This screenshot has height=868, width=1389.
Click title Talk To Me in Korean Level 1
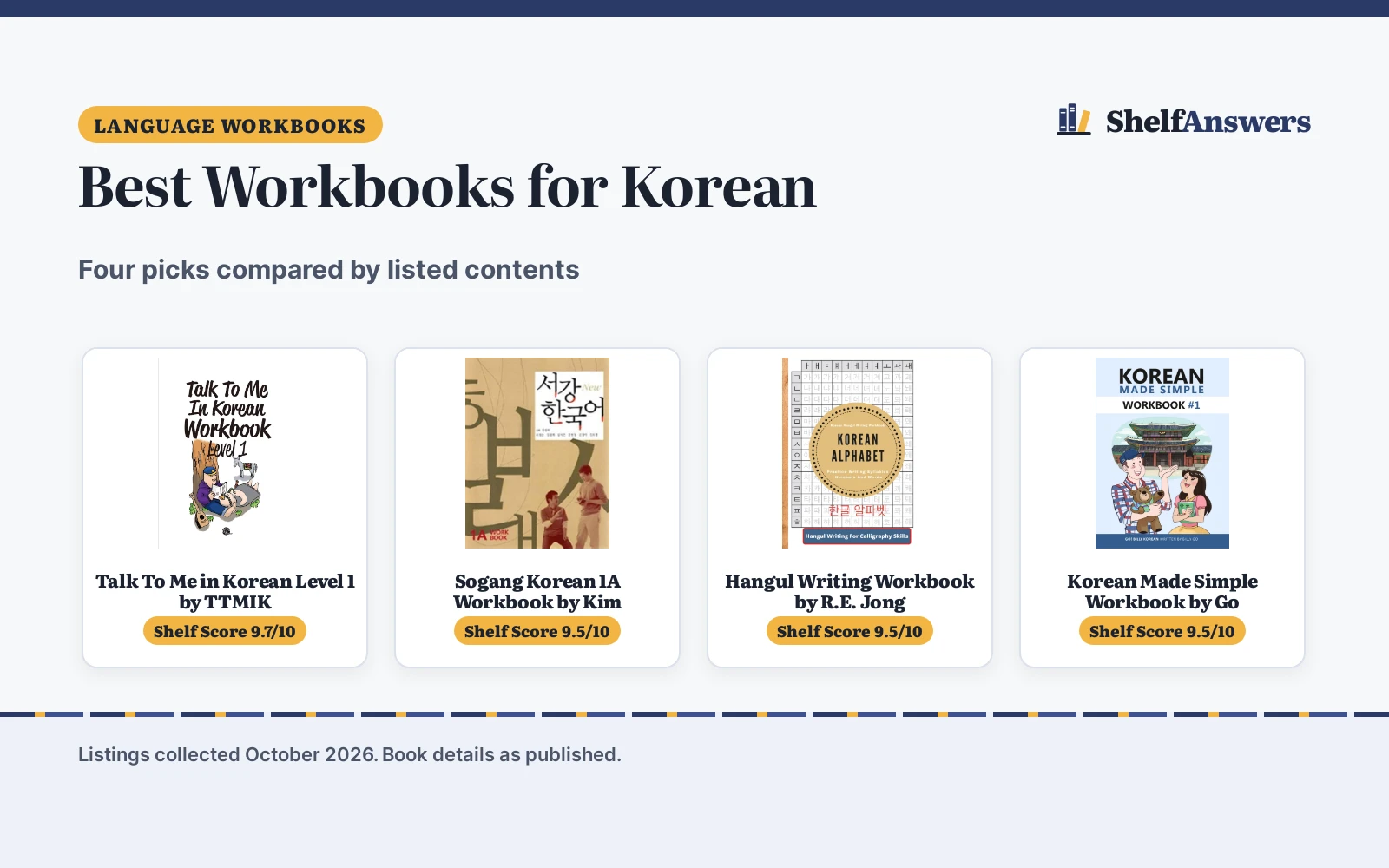coord(225,592)
